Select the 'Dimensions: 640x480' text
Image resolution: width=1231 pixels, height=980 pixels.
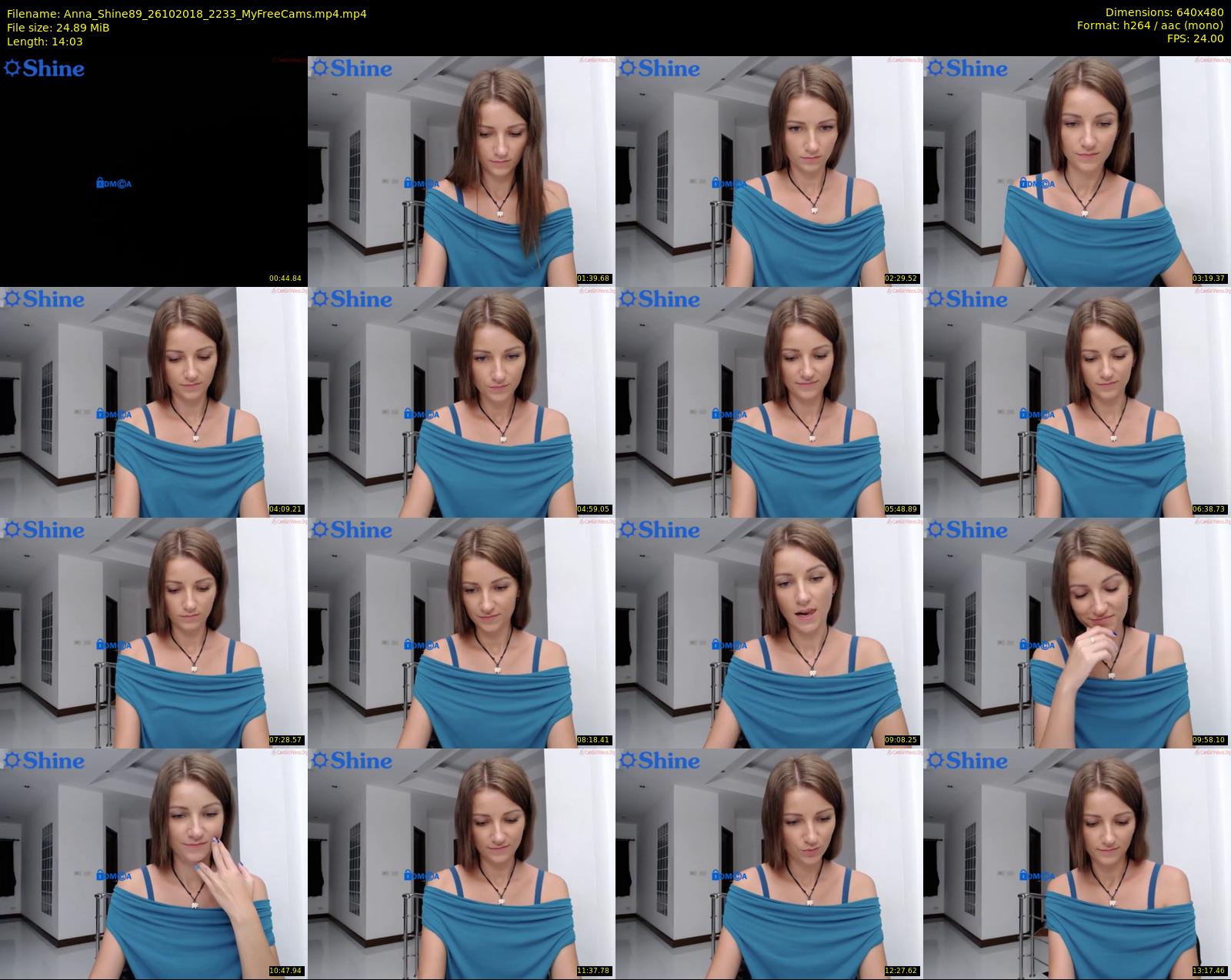click(x=1164, y=12)
